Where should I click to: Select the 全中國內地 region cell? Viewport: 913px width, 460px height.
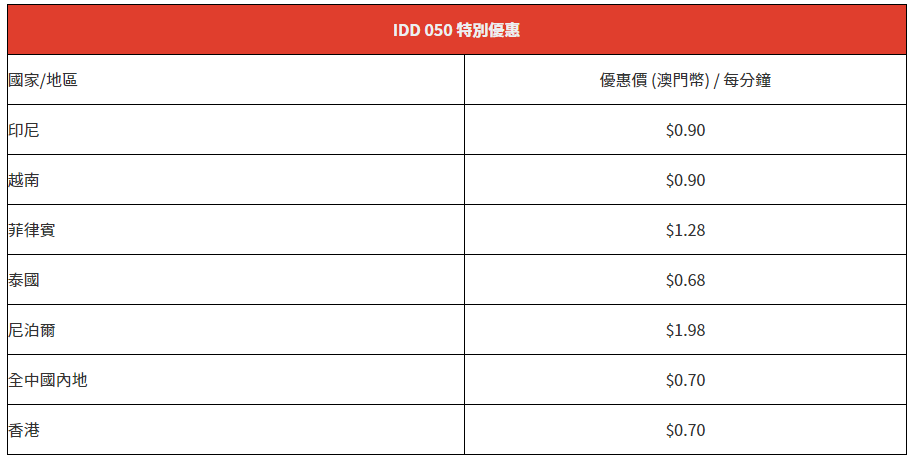47,380
